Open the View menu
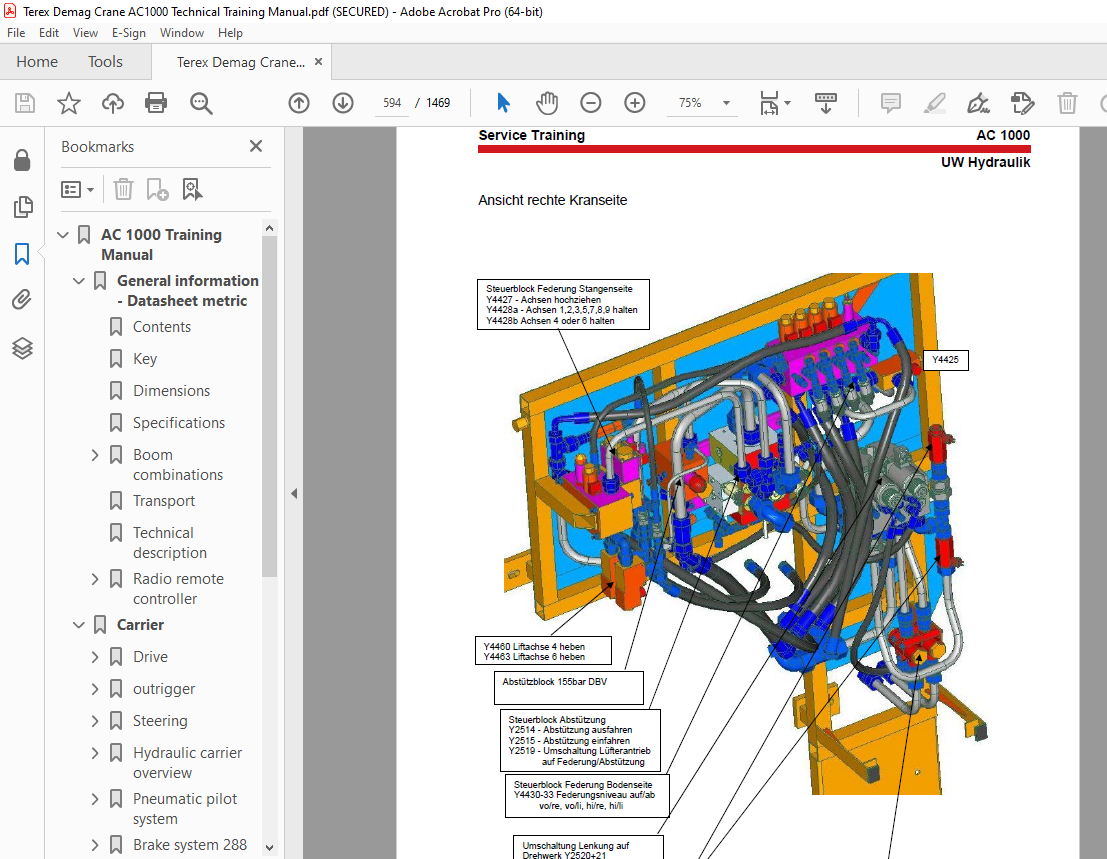Image resolution: width=1107 pixels, height=859 pixels. pos(85,32)
